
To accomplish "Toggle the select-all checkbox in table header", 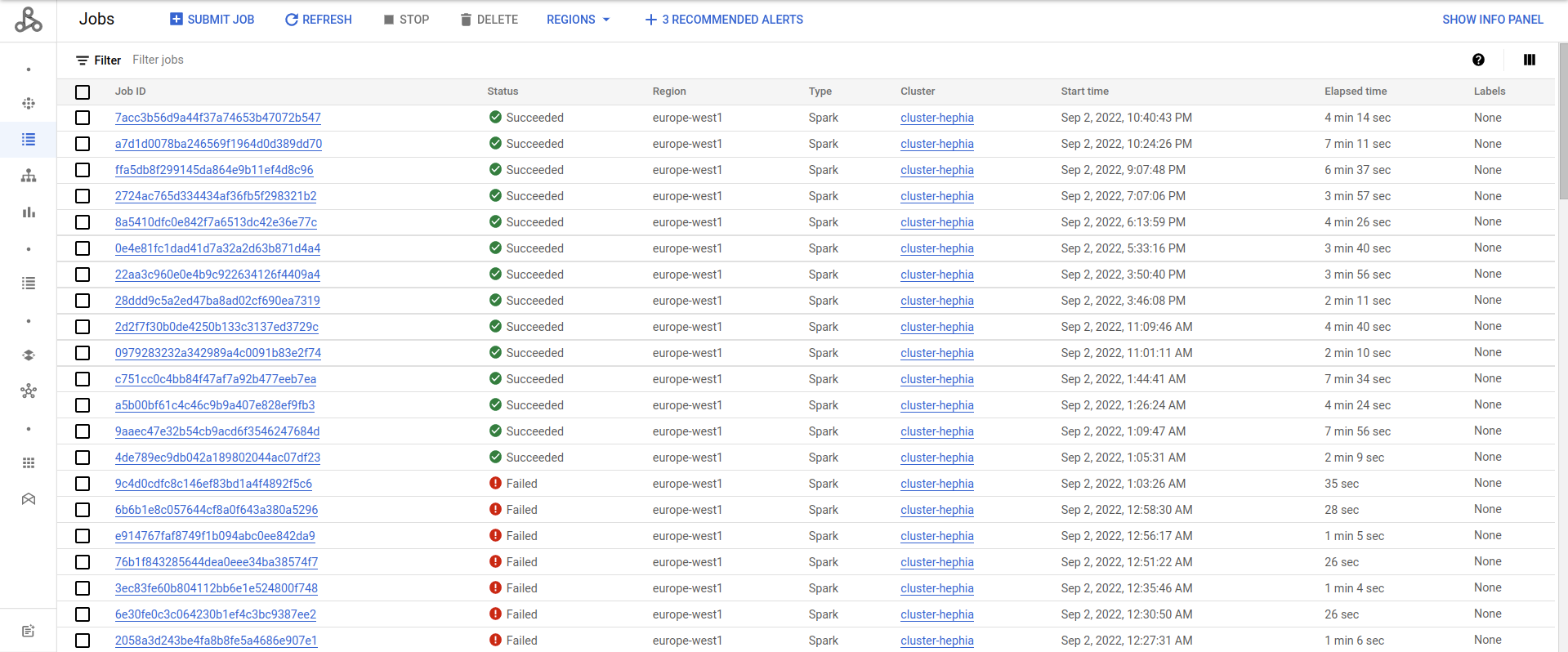I will pos(83,92).
